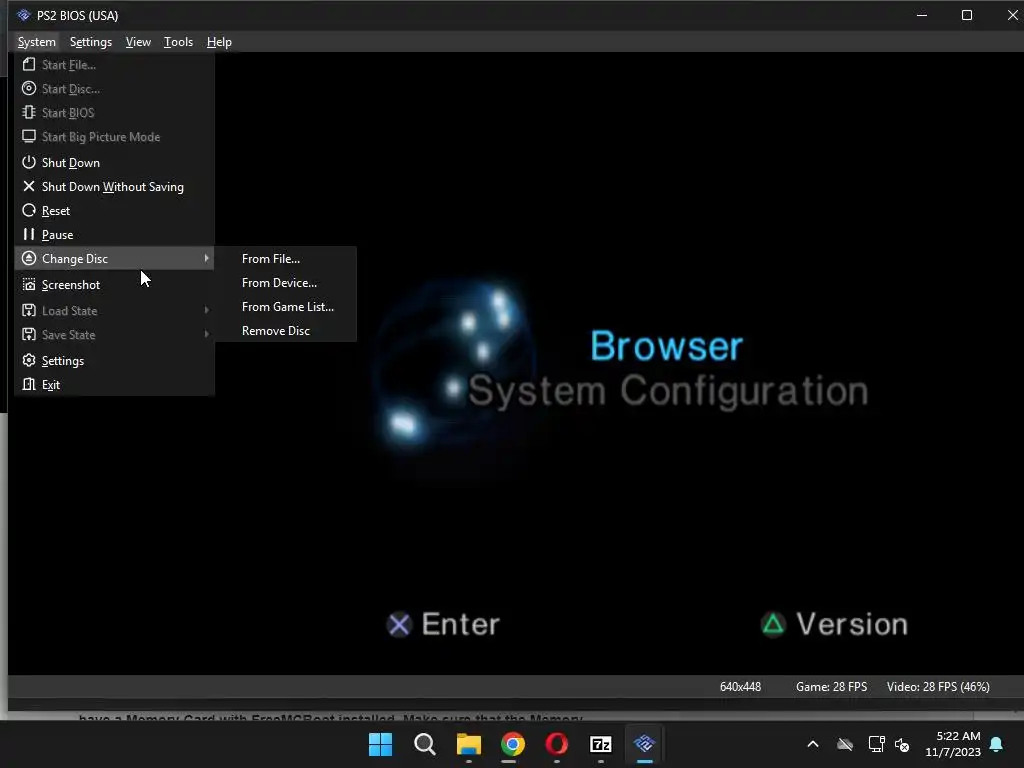Open taskbar Search magnifier

[424, 744]
